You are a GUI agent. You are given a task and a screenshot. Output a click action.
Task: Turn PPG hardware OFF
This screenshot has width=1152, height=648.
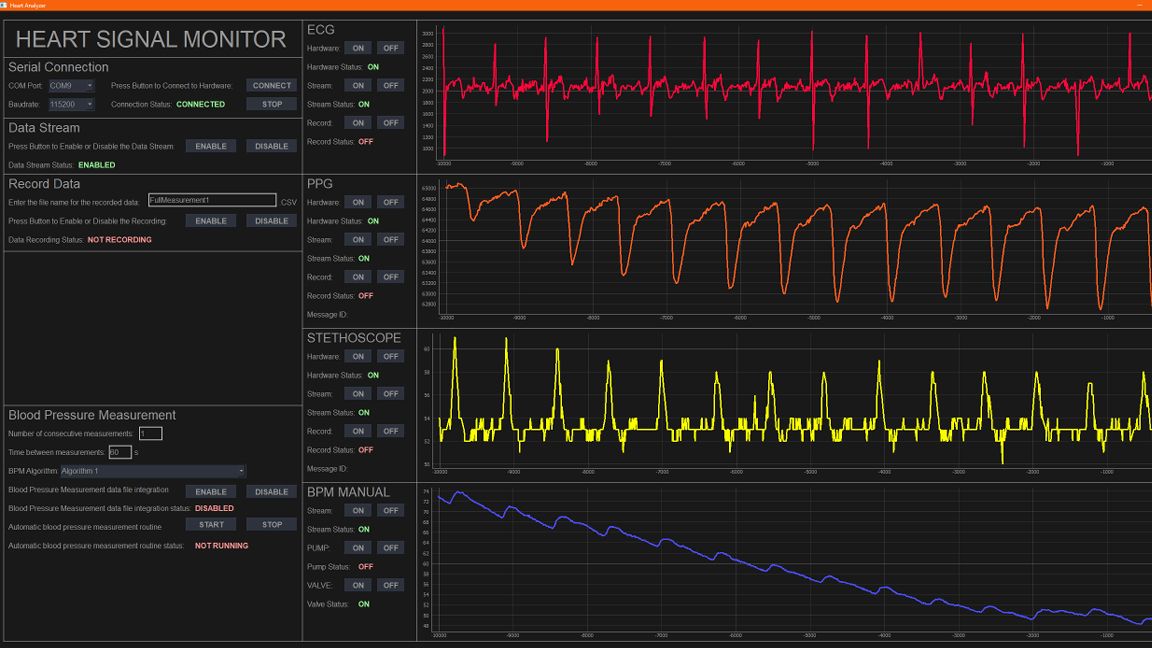point(390,201)
